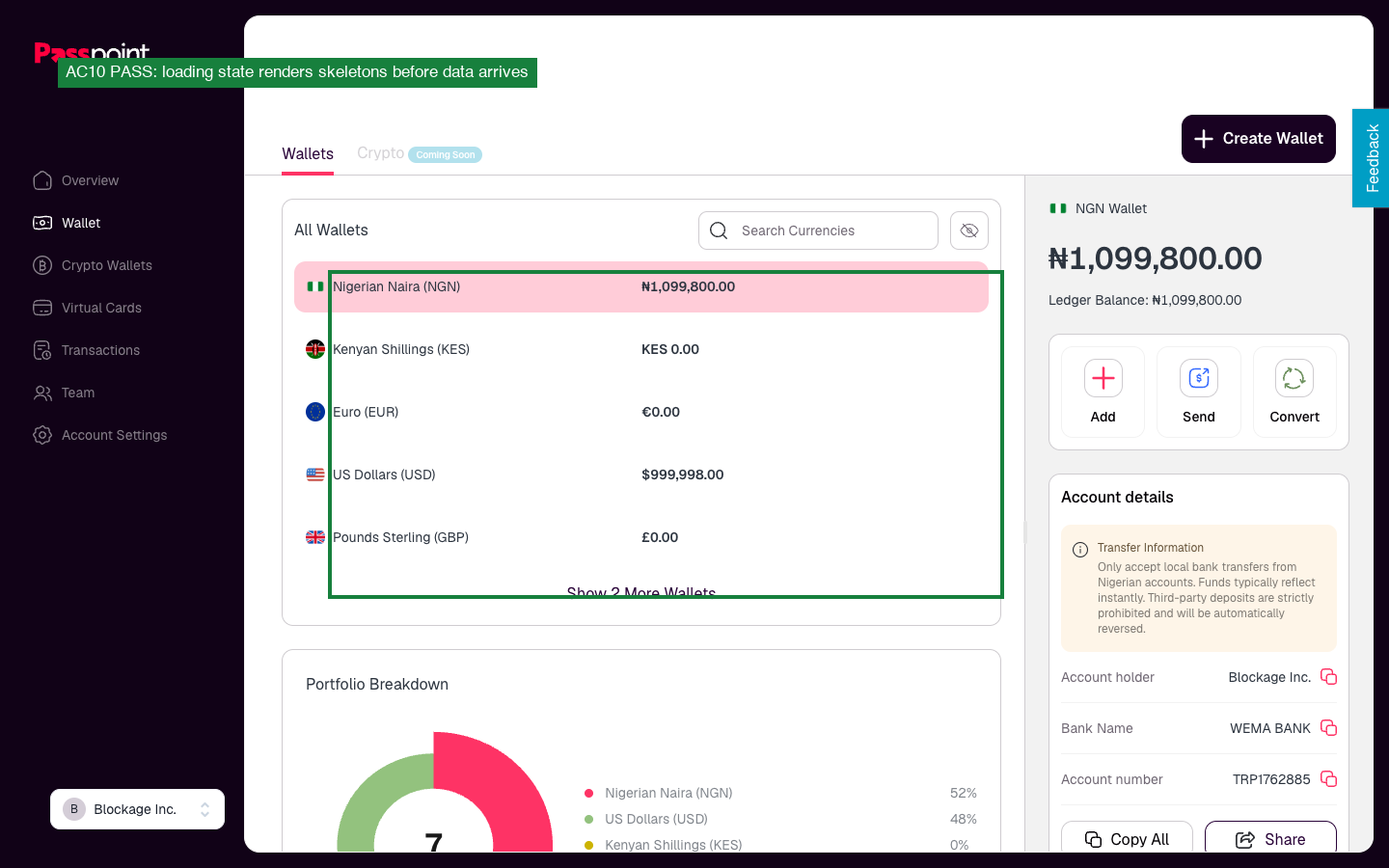Screen dimensions: 1389x868
Task: Select the US Dollars (USD) wallet
Action: click(x=641, y=475)
